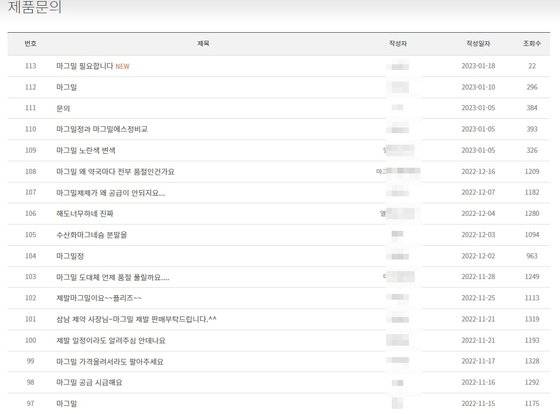
Task: Click the '조회수' column header
Action: coord(532,44)
